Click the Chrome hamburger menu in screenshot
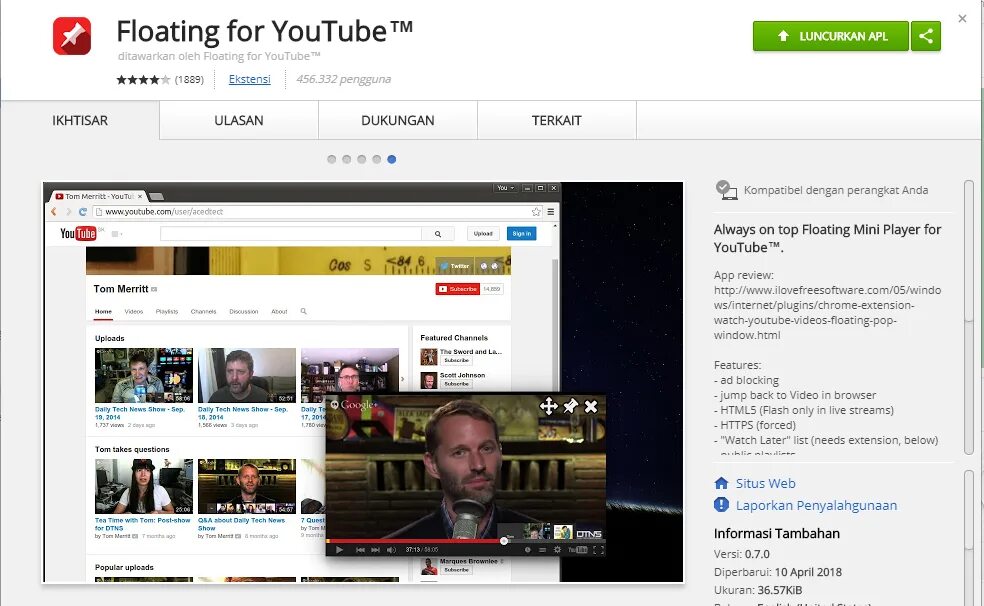This screenshot has height=606, width=984. point(551,212)
